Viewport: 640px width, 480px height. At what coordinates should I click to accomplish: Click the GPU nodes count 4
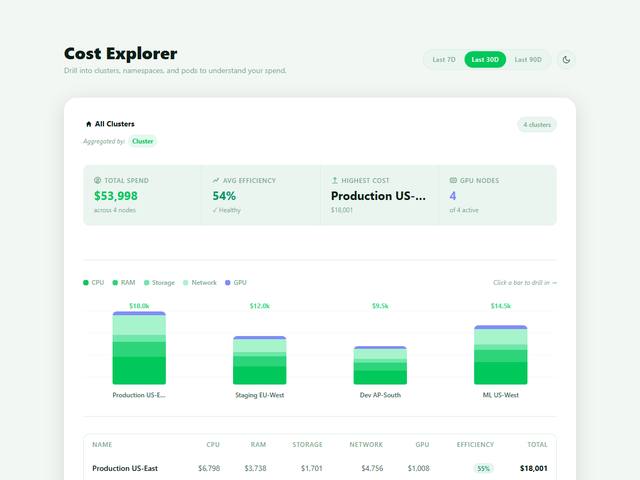[x=453, y=196]
